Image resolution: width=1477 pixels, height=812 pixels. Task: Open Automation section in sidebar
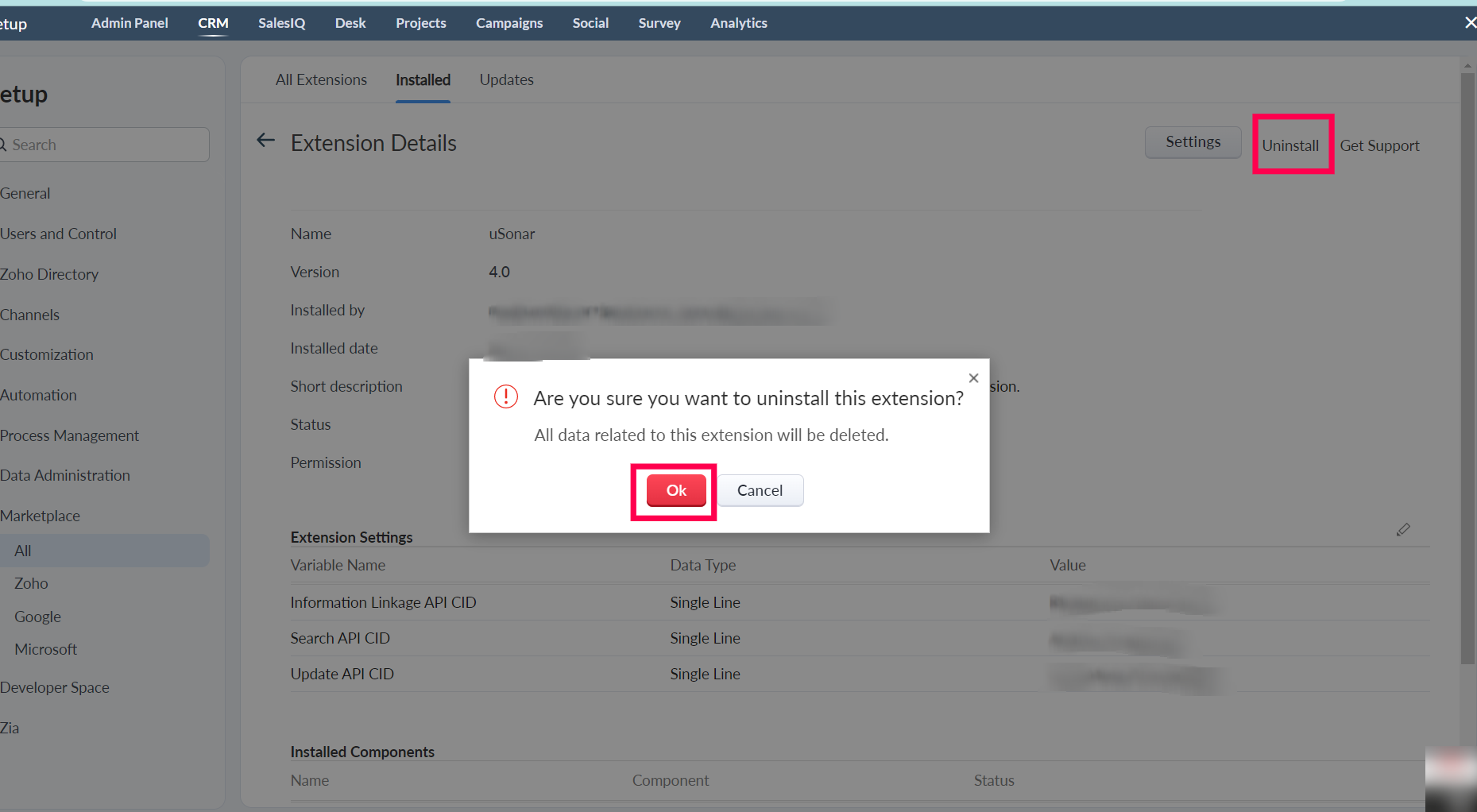[38, 395]
